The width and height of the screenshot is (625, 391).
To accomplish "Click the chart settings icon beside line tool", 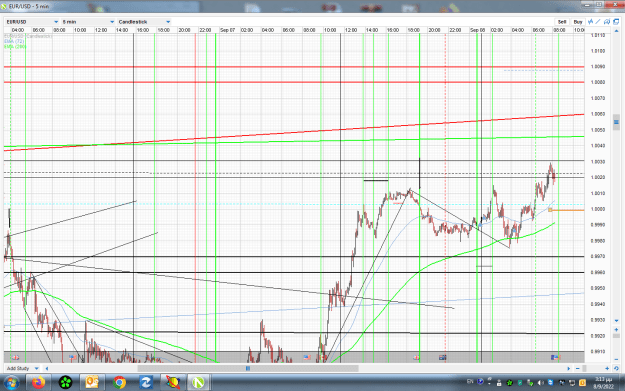I will [x=607, y=22].
